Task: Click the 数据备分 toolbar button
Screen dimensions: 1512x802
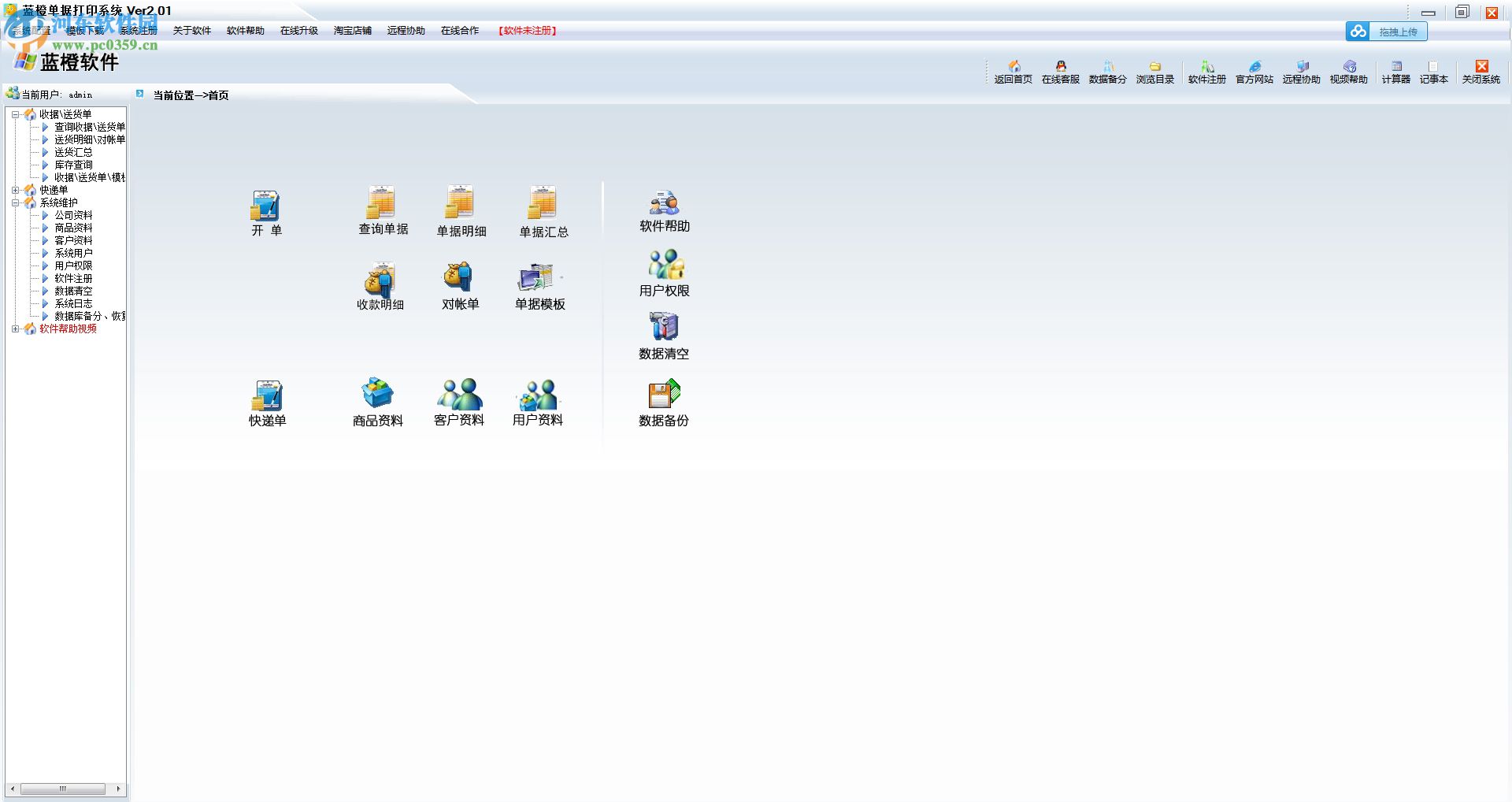Action: pyautogui.click(x=1108, y=72)
